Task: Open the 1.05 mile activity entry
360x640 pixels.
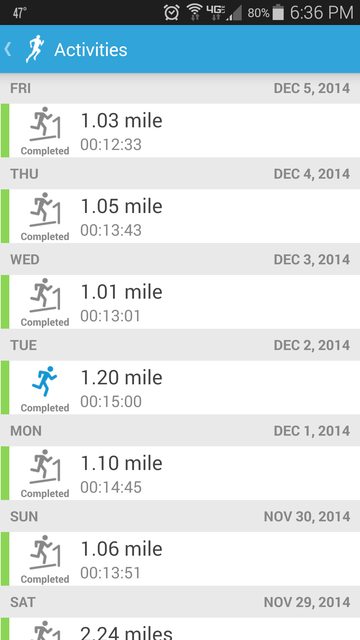Action: [x=180, y=216]
